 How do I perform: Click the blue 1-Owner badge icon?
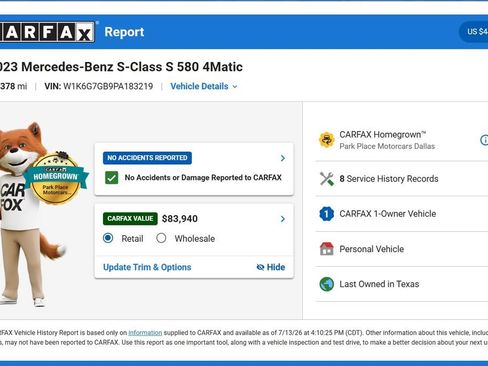[x=327, y=214]
